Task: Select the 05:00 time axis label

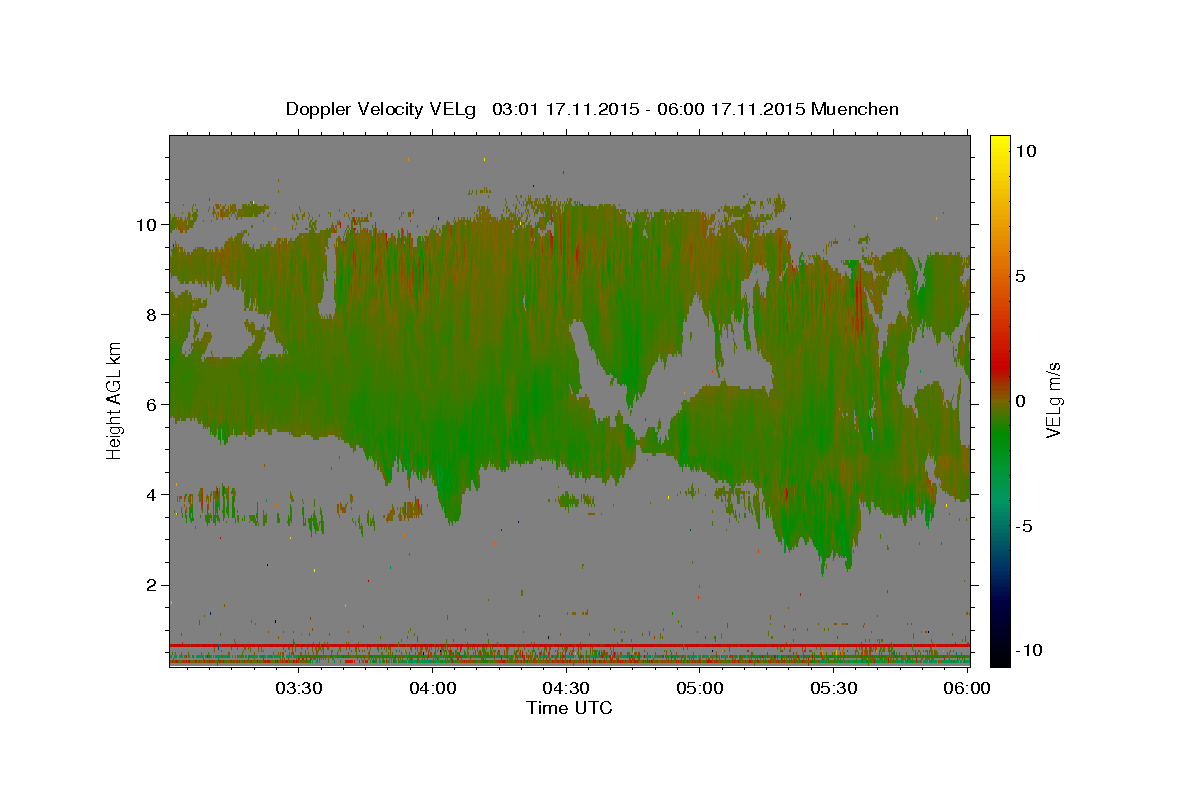Action: tap(700, 688)
